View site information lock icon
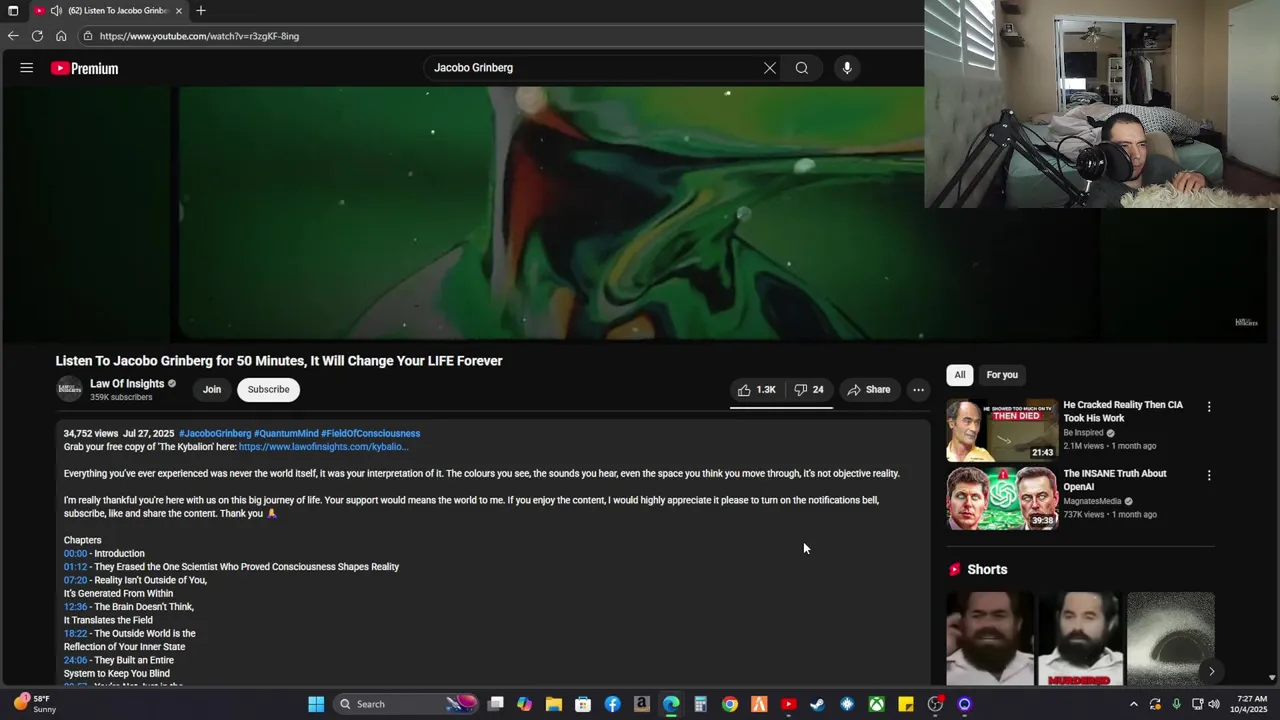 88,36
